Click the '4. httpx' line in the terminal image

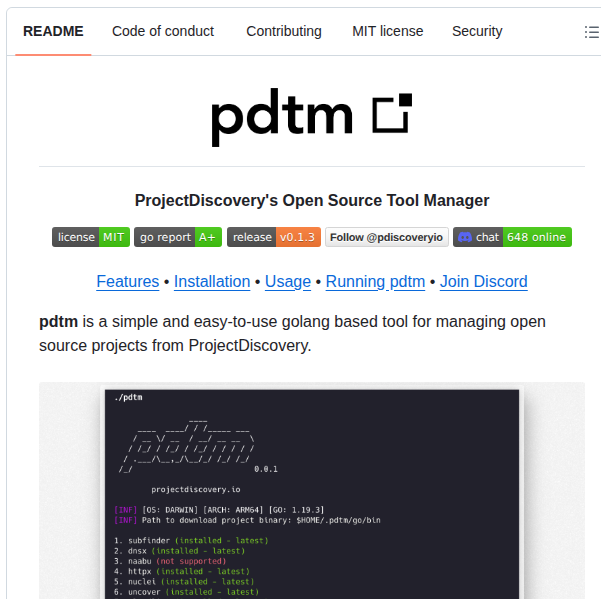182,571
